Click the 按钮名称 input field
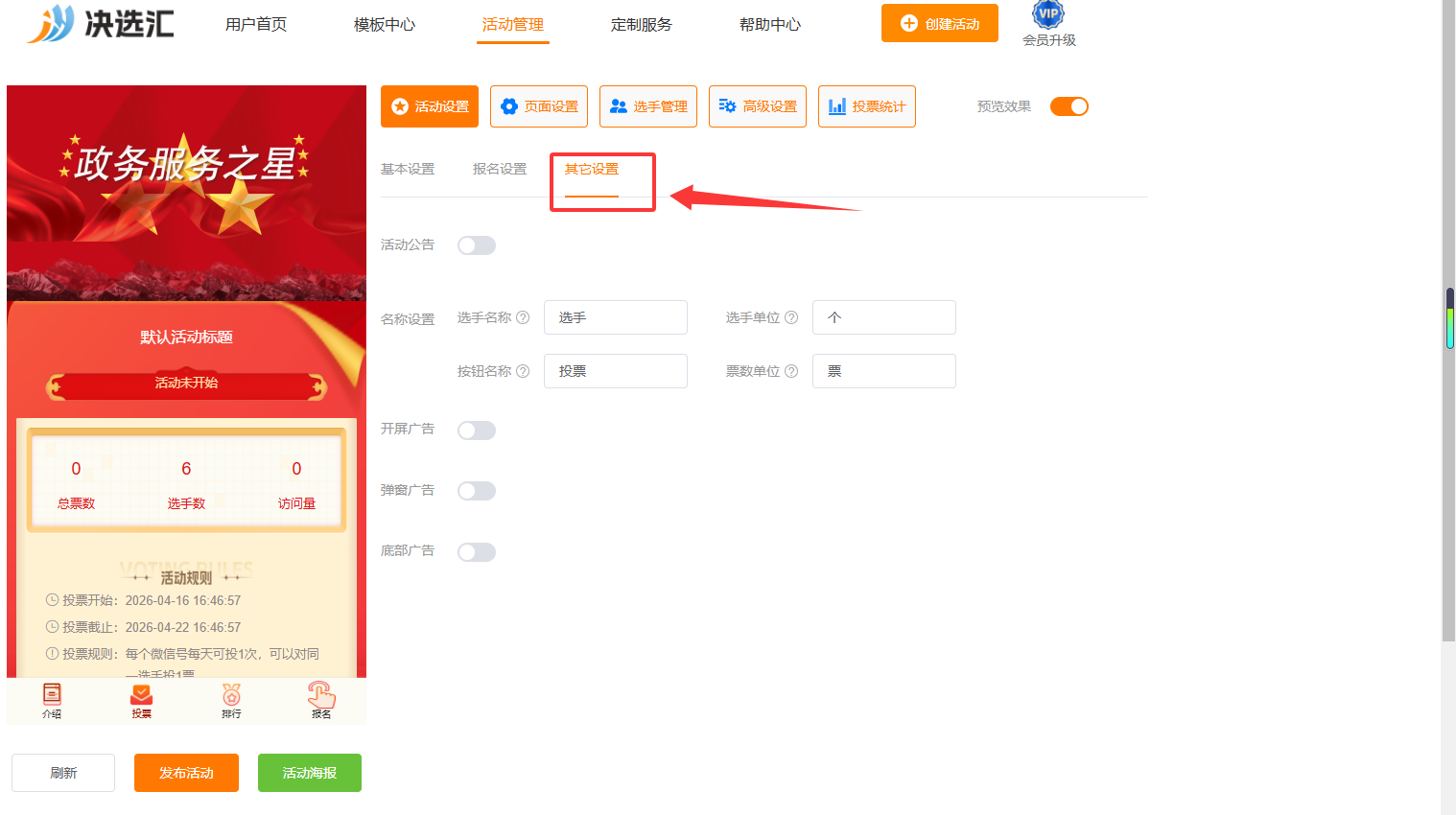The height and width of the screenshot is (815, 1456). (x=616, y=371)
